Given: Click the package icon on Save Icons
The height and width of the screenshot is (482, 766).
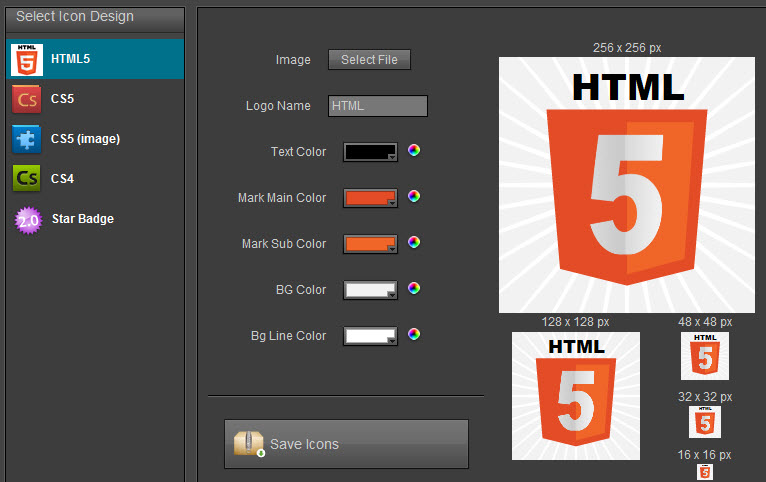Looking at the screenshot, I should pyautogui.click(x=249, y=443).
